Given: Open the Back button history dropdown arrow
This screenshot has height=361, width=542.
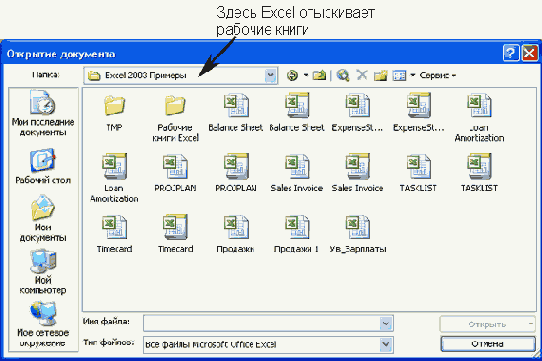Looking at the screenshot, I should click(x=306, y=75).
